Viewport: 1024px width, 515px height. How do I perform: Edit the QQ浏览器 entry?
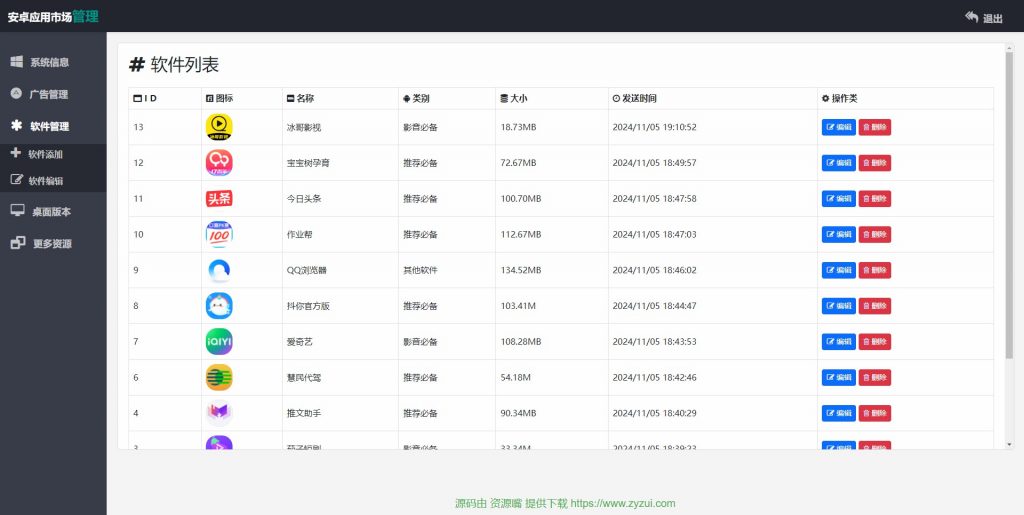(839, 270)
